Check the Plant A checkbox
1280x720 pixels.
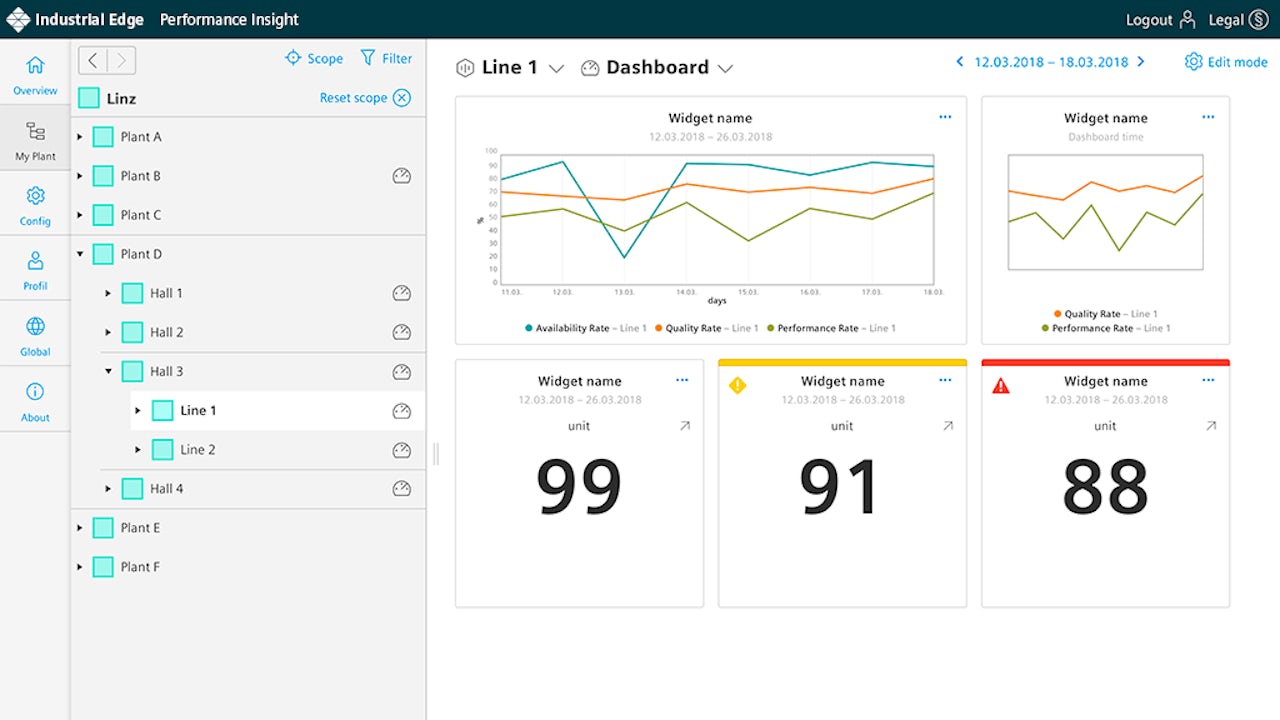[x=101, y=136]
